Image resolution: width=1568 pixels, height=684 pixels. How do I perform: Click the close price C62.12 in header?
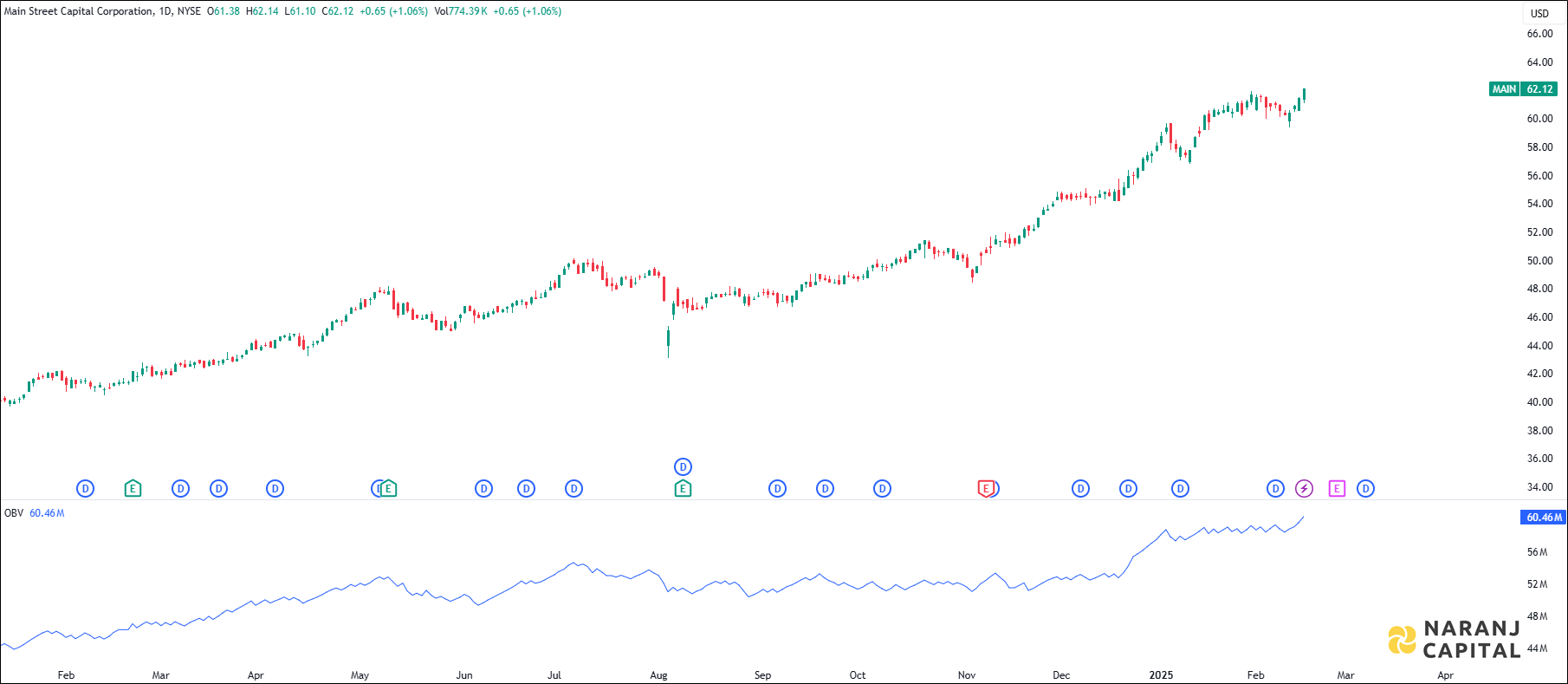click(338, 11)
